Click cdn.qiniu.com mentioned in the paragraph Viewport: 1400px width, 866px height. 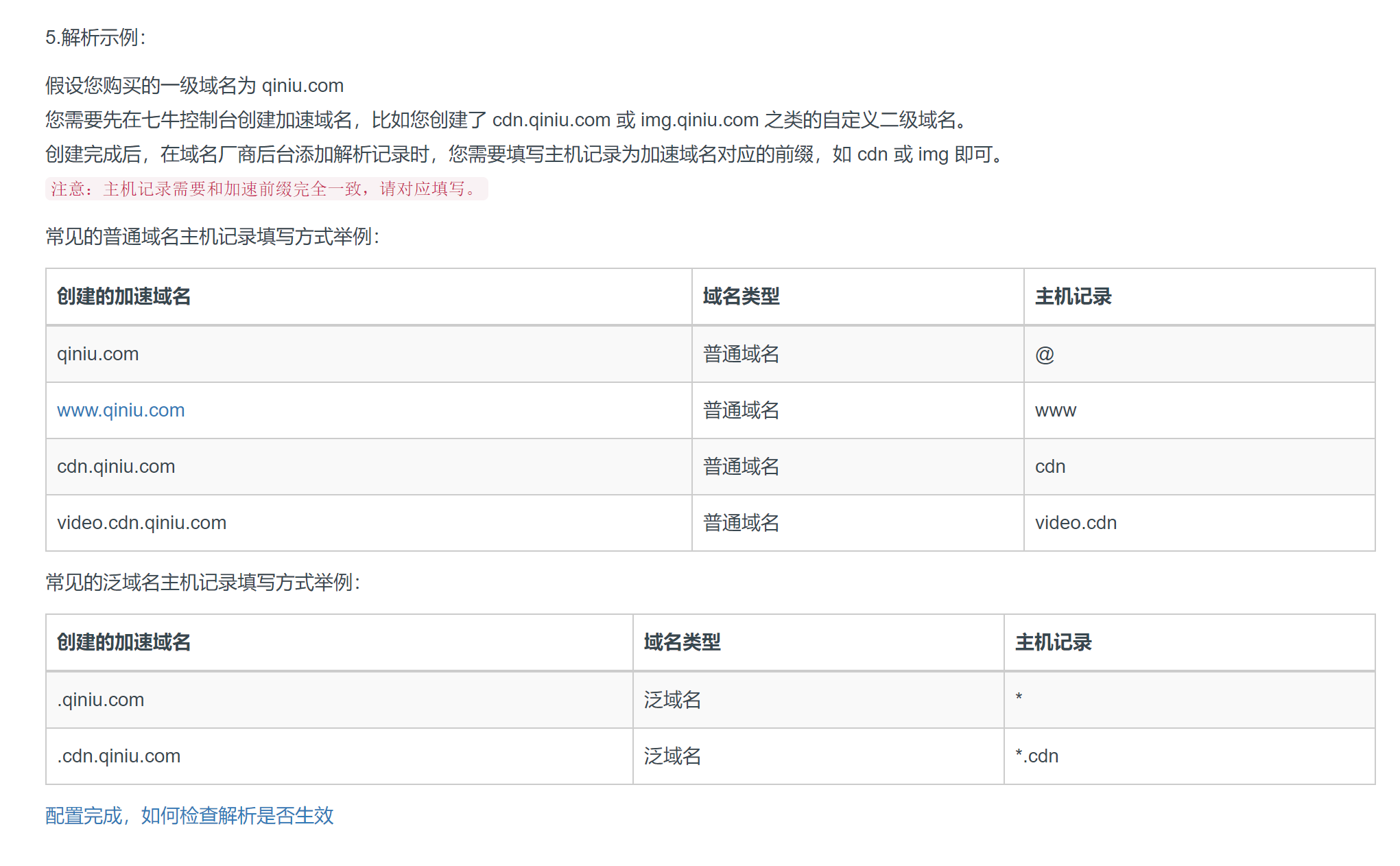549,120
